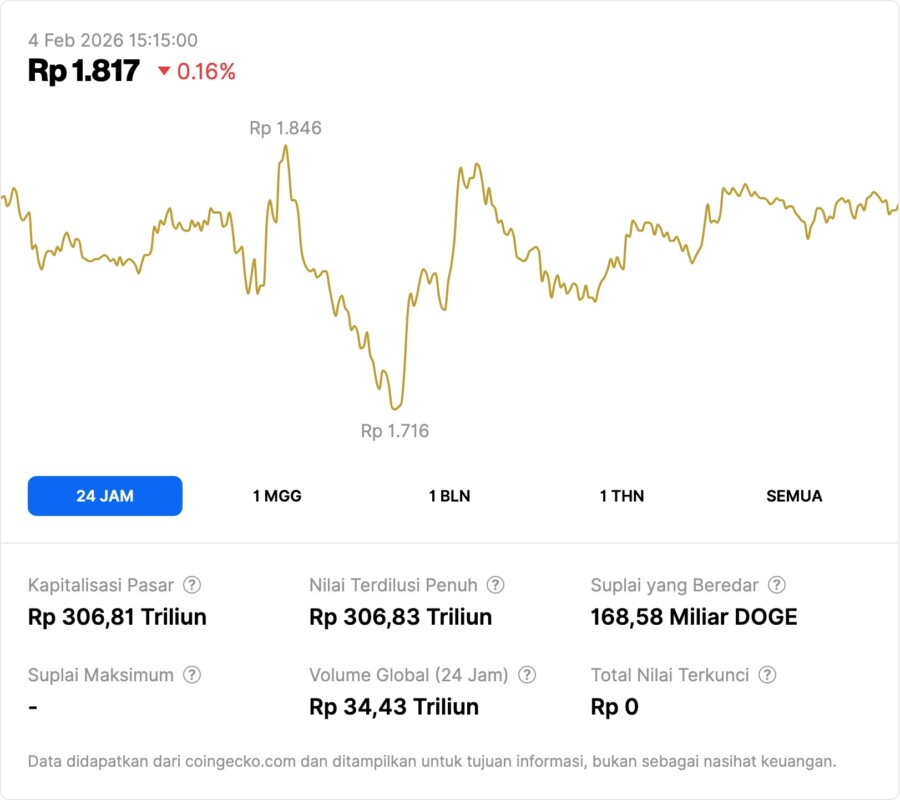The width and height of the screenshot is (900, 800).
Task: Click help icon beside Kapitalisasi Pasar
Action: (x=192, y=585)
